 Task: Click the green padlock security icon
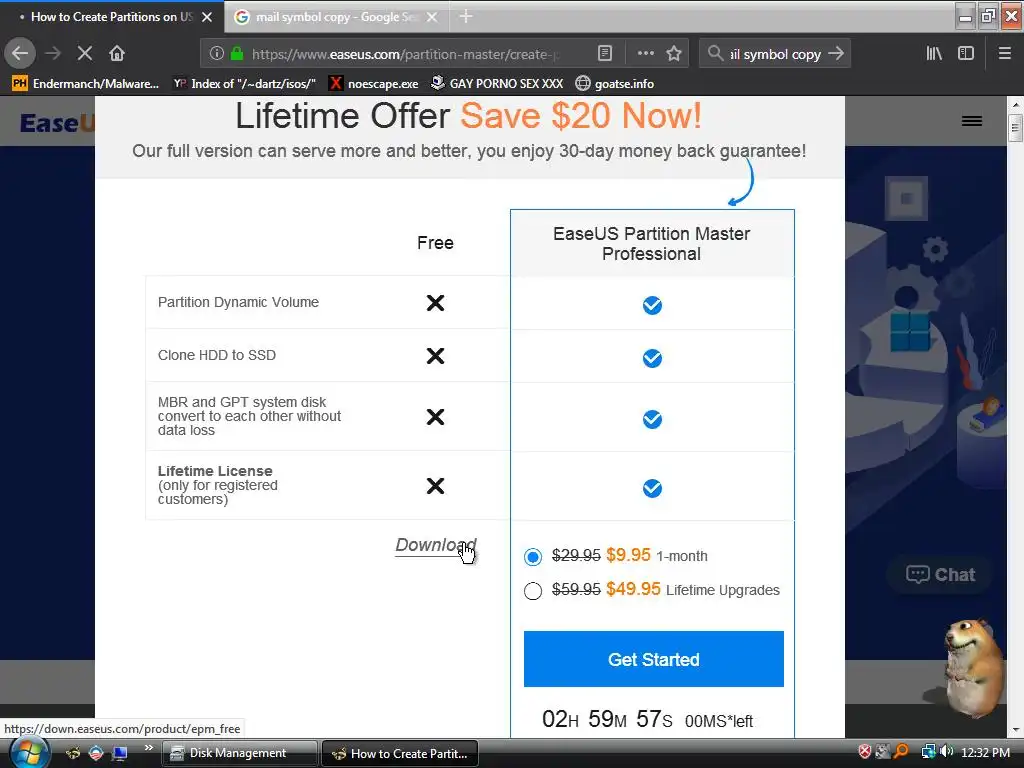(236, 53)
